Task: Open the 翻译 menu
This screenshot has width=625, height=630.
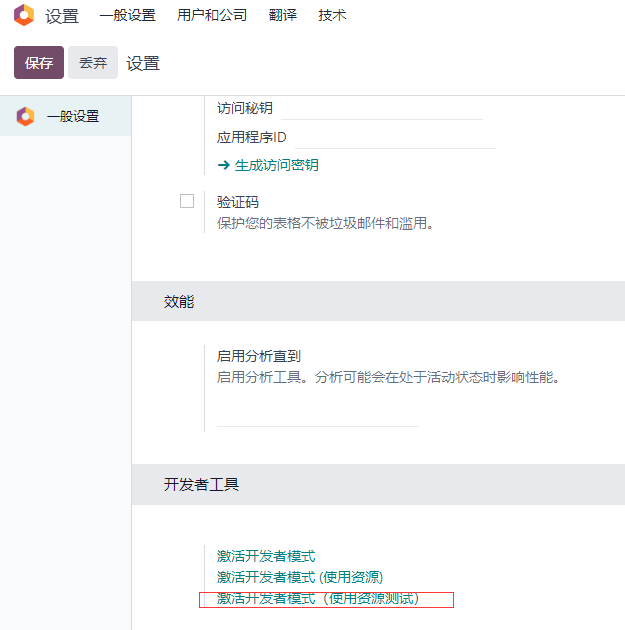Action: 283,15
